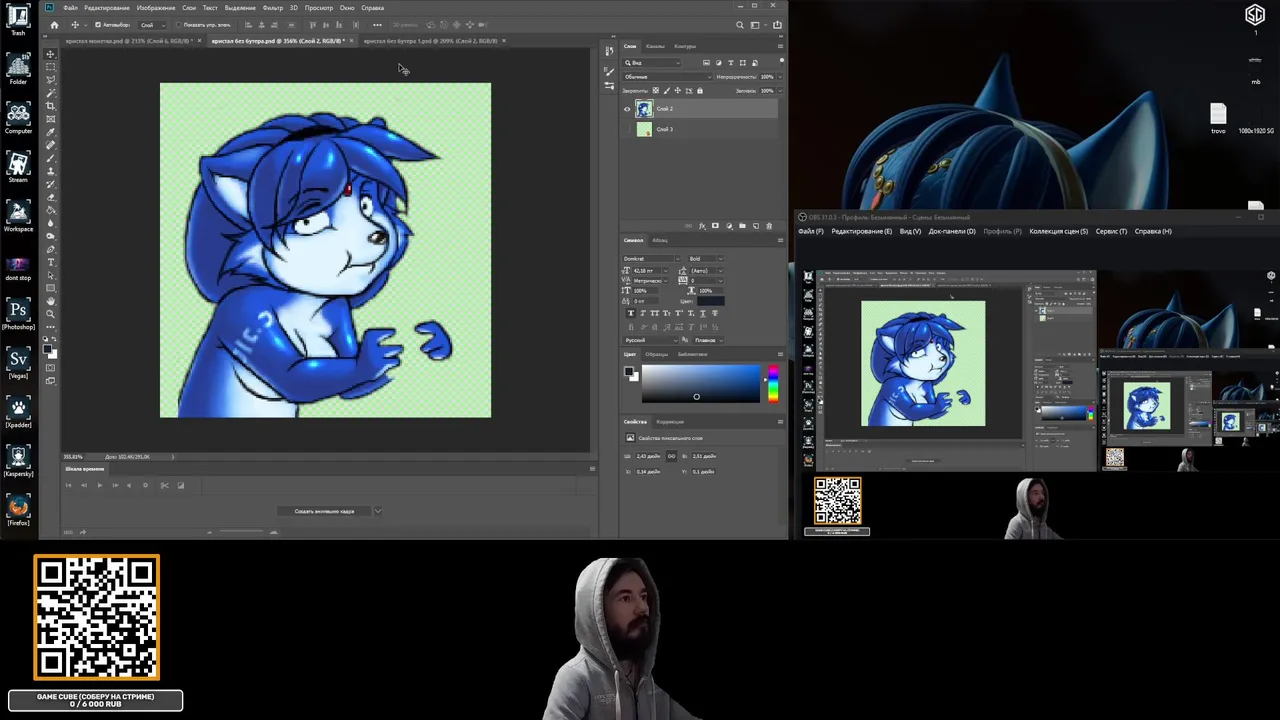Open OBS Коллекция сцен menu
Viewport: 1280px width, 720px height.
[1058, 231]
